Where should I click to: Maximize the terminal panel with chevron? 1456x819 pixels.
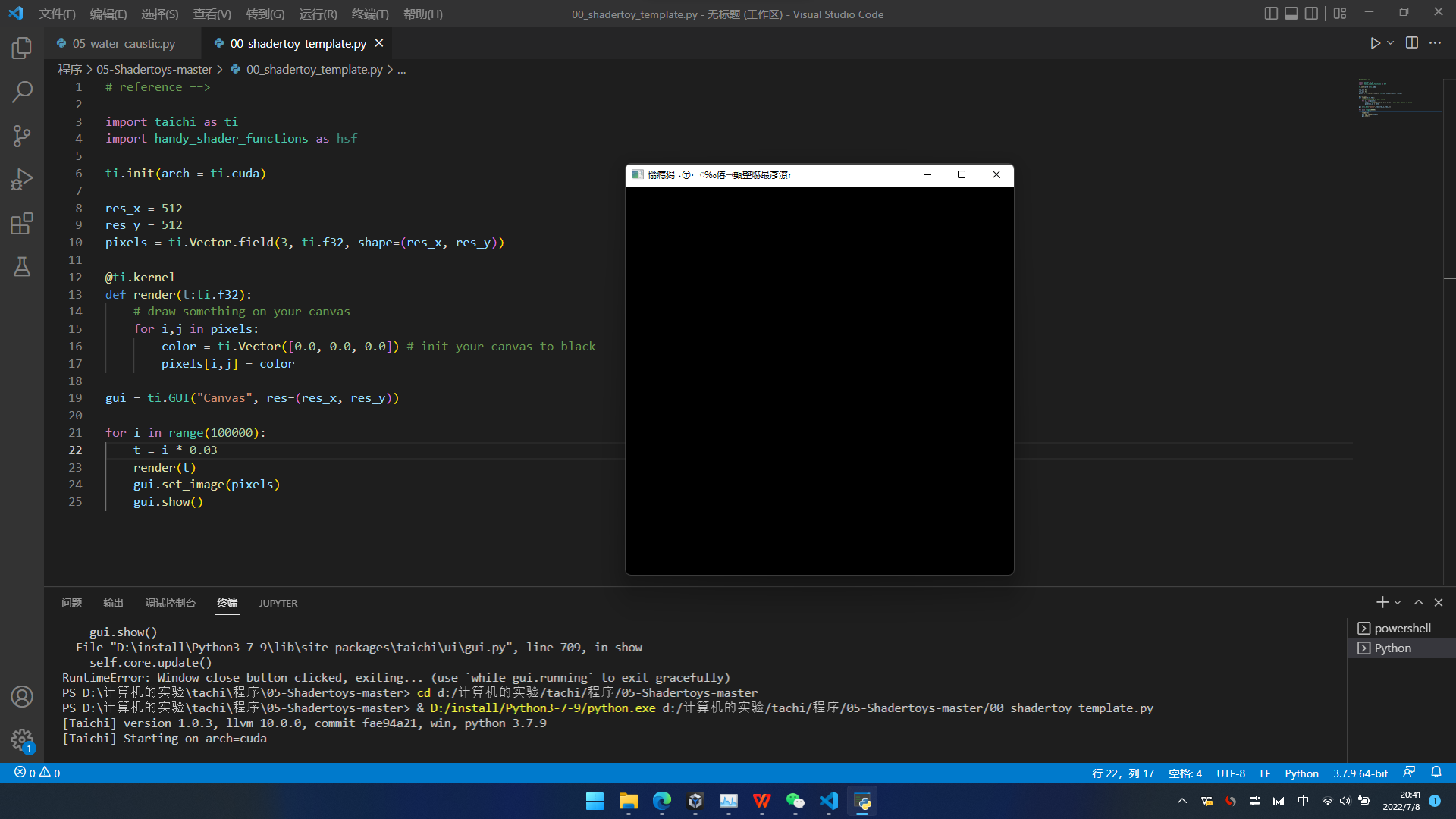pyautogui.click(x=1418, y=603)
